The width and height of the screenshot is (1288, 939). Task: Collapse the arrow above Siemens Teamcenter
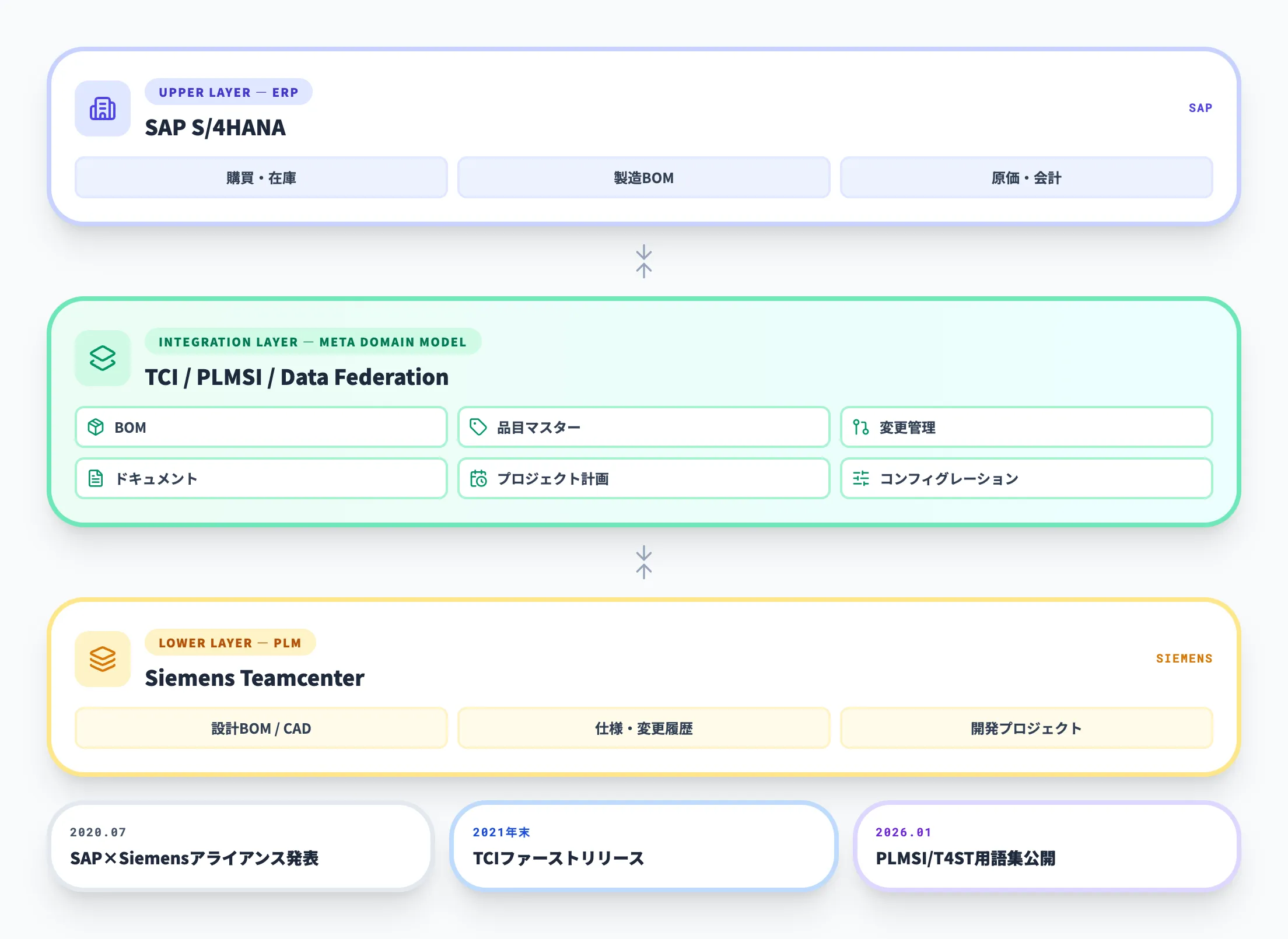coord(644,562)
